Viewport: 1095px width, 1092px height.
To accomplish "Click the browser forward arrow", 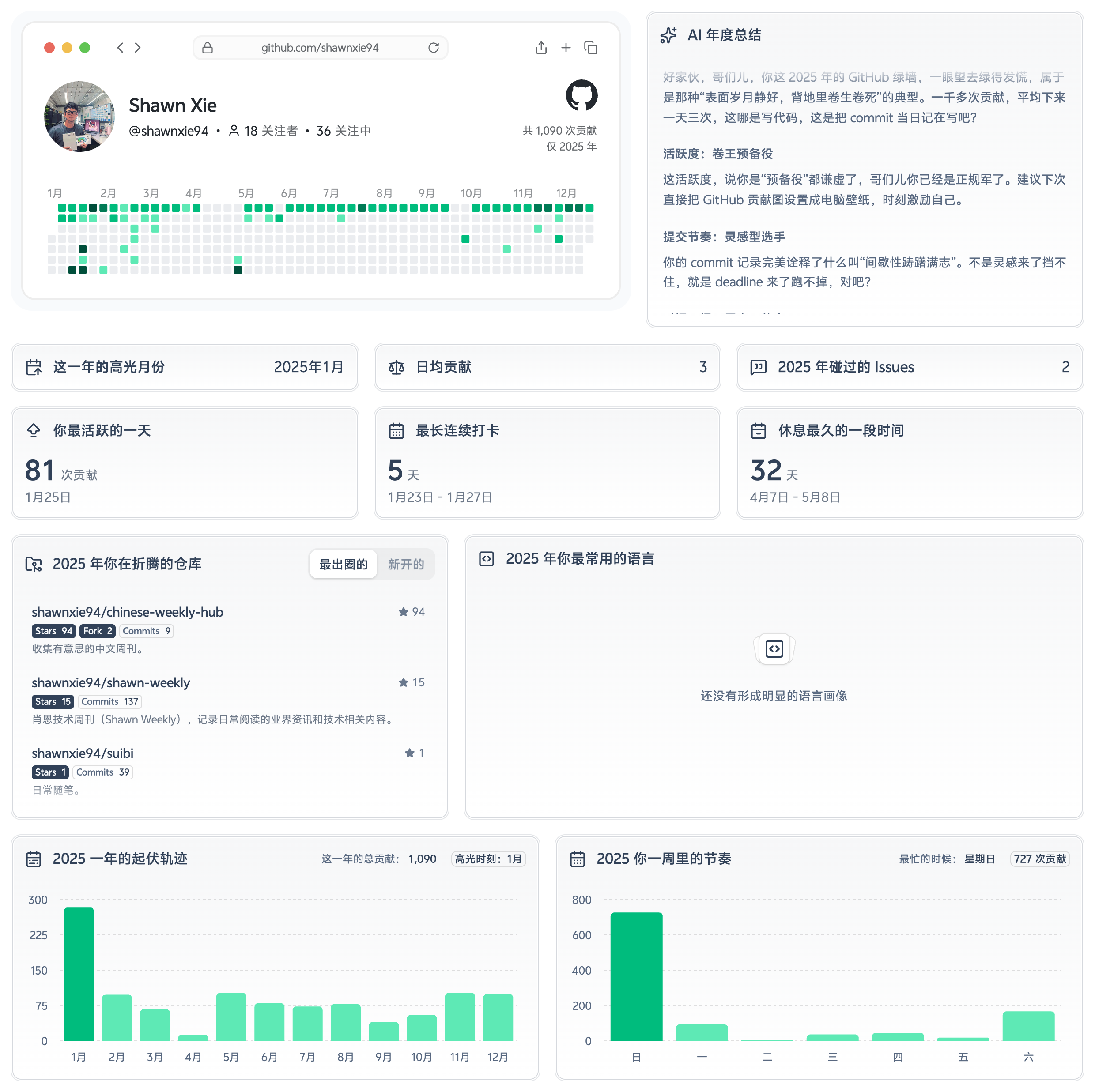I will tap(138, 48).
